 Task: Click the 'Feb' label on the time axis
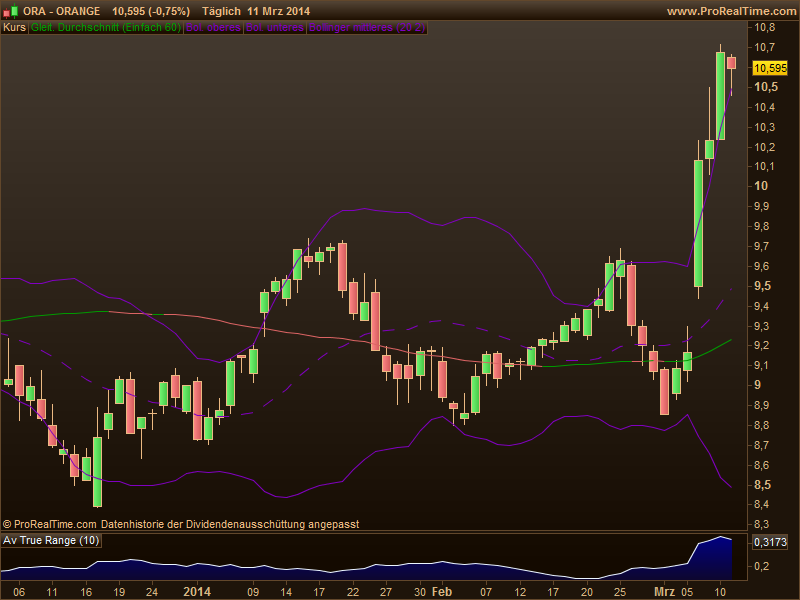click(442, 592)
